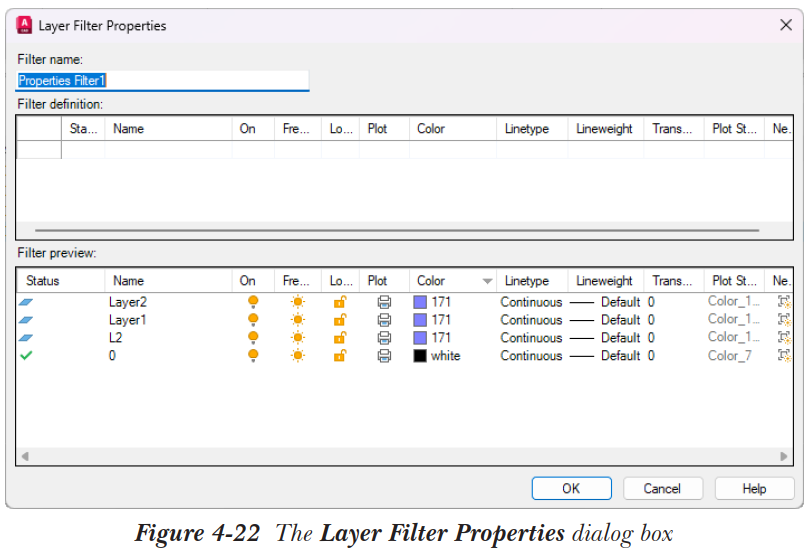Click the New VP Freeze icon for L2
The height and width of the screenshot is (560, 808).
(x=784, y=338)
